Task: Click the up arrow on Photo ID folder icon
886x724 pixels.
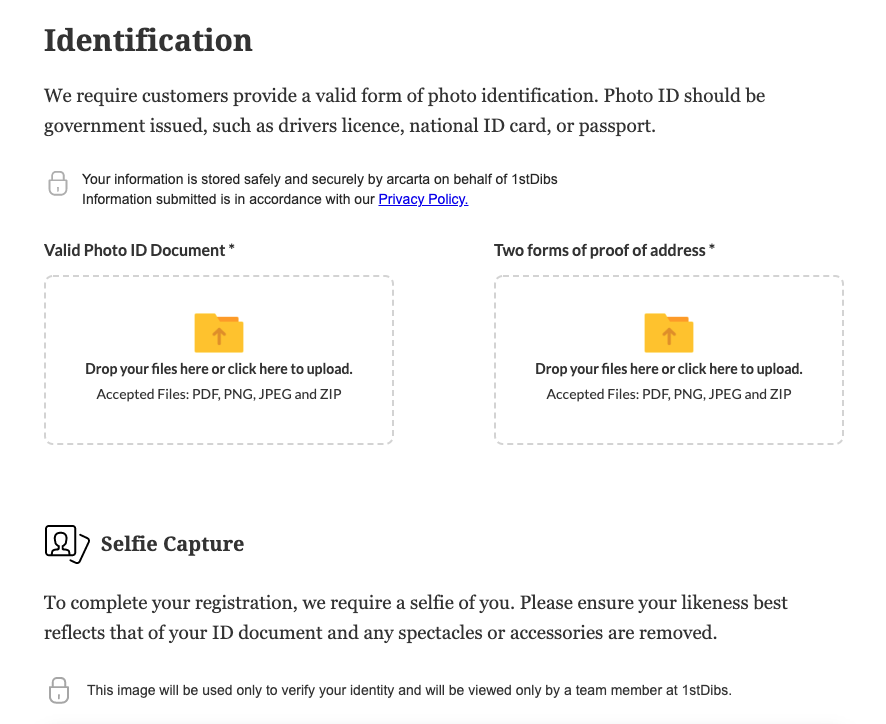Action: point(219,336)
